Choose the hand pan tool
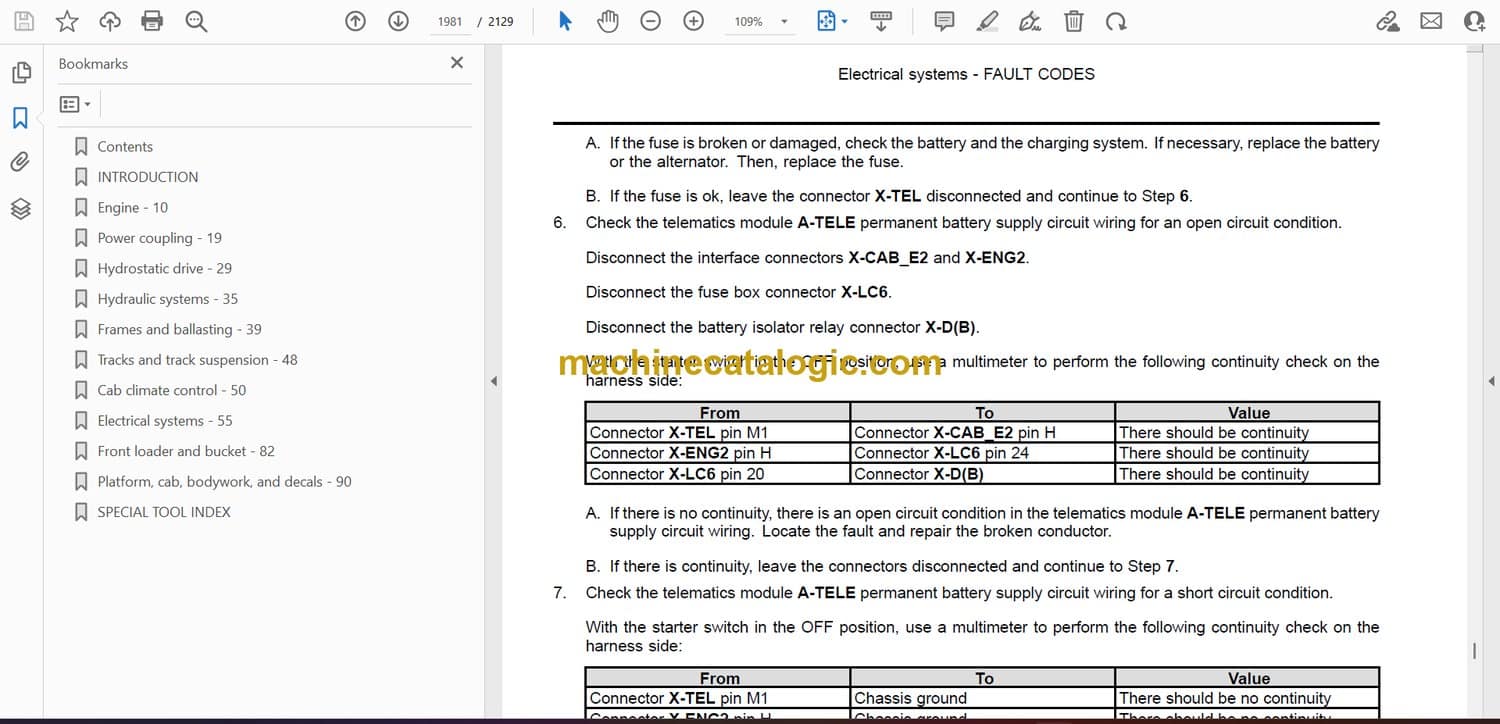The width and height of the screenshot is (1500, 724). 608,21
